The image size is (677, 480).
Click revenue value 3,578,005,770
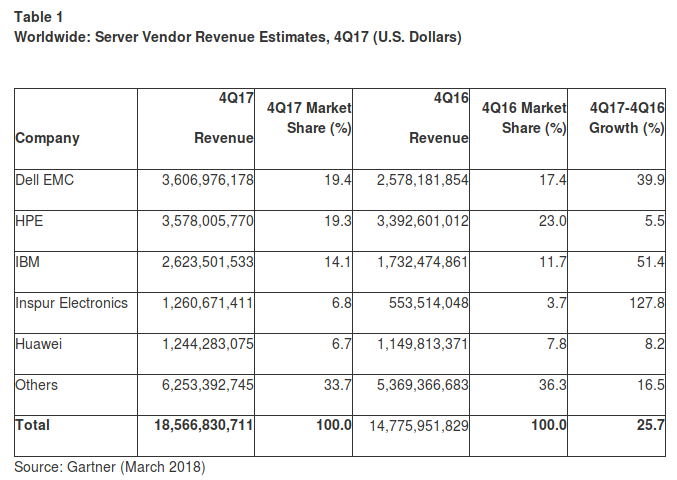tap(208, 221)
